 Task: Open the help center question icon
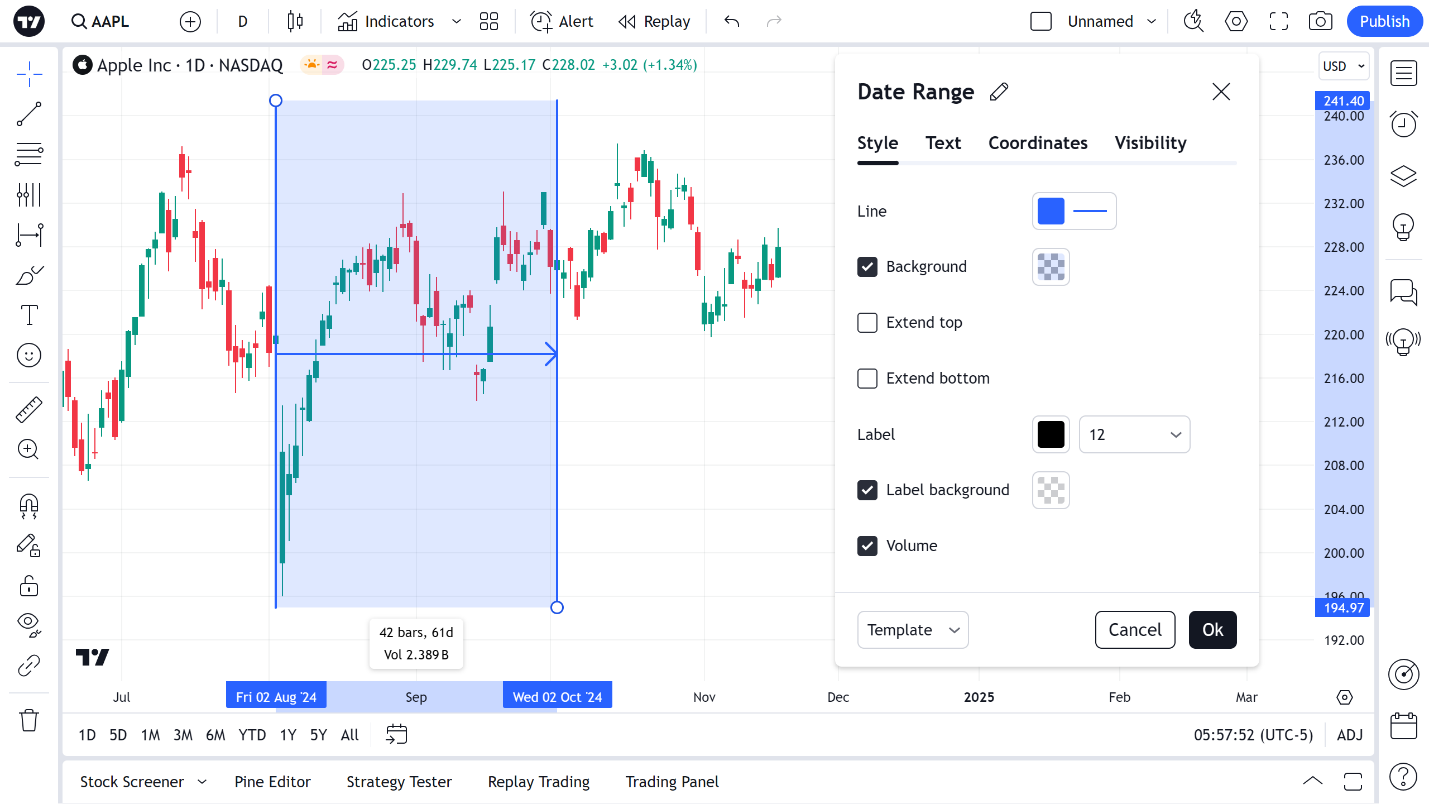[1404, 776]
